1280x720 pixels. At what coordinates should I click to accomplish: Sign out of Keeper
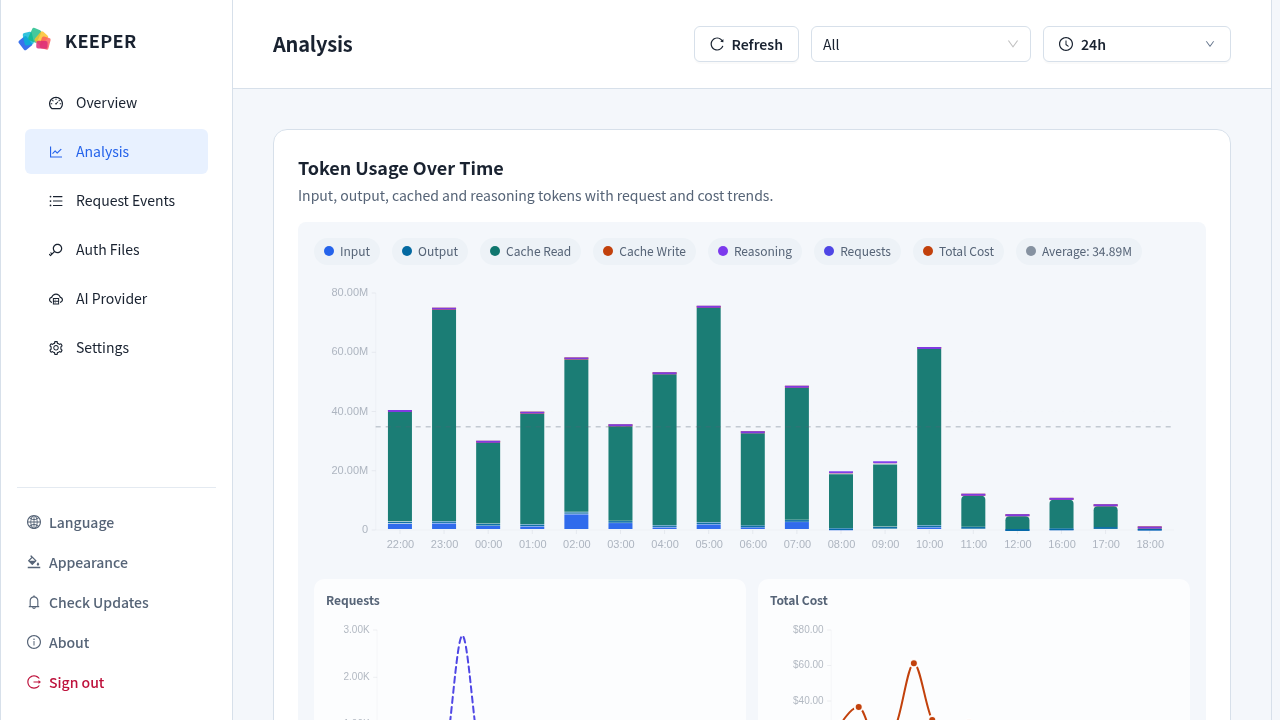(x=116, y=682)
